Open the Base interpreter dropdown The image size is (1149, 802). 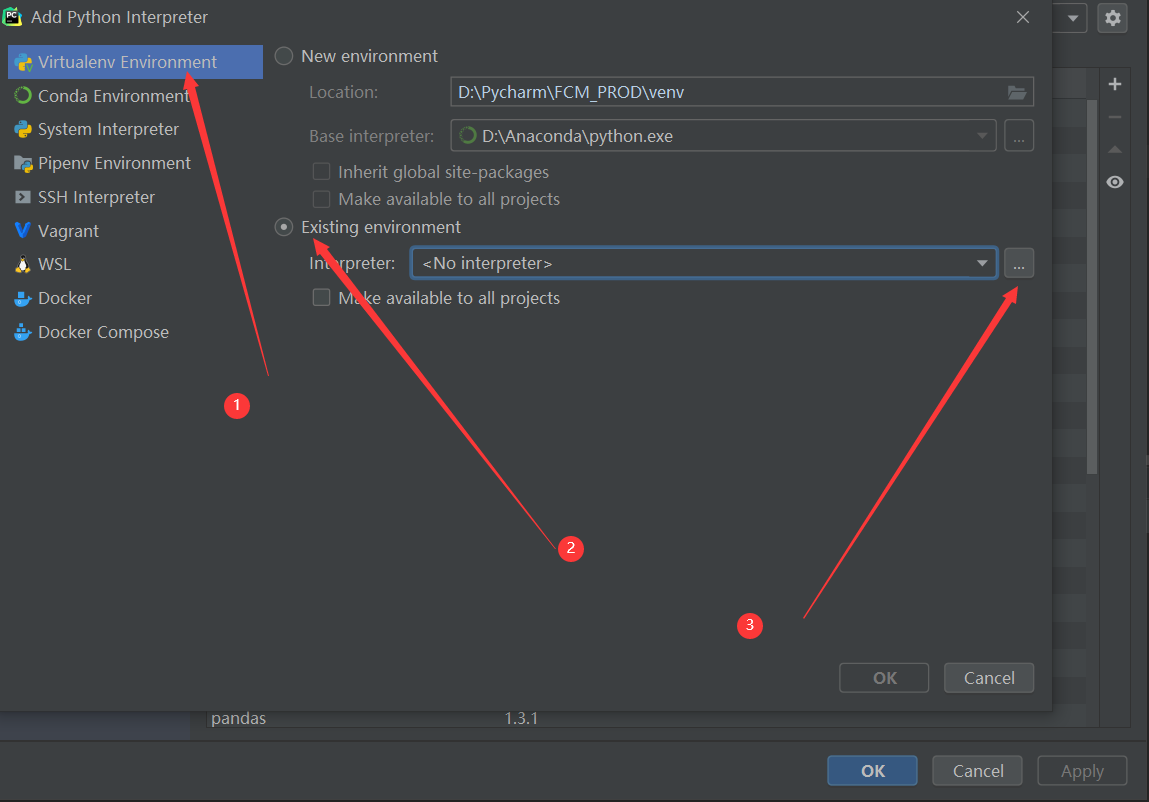(x=723, y=136)
